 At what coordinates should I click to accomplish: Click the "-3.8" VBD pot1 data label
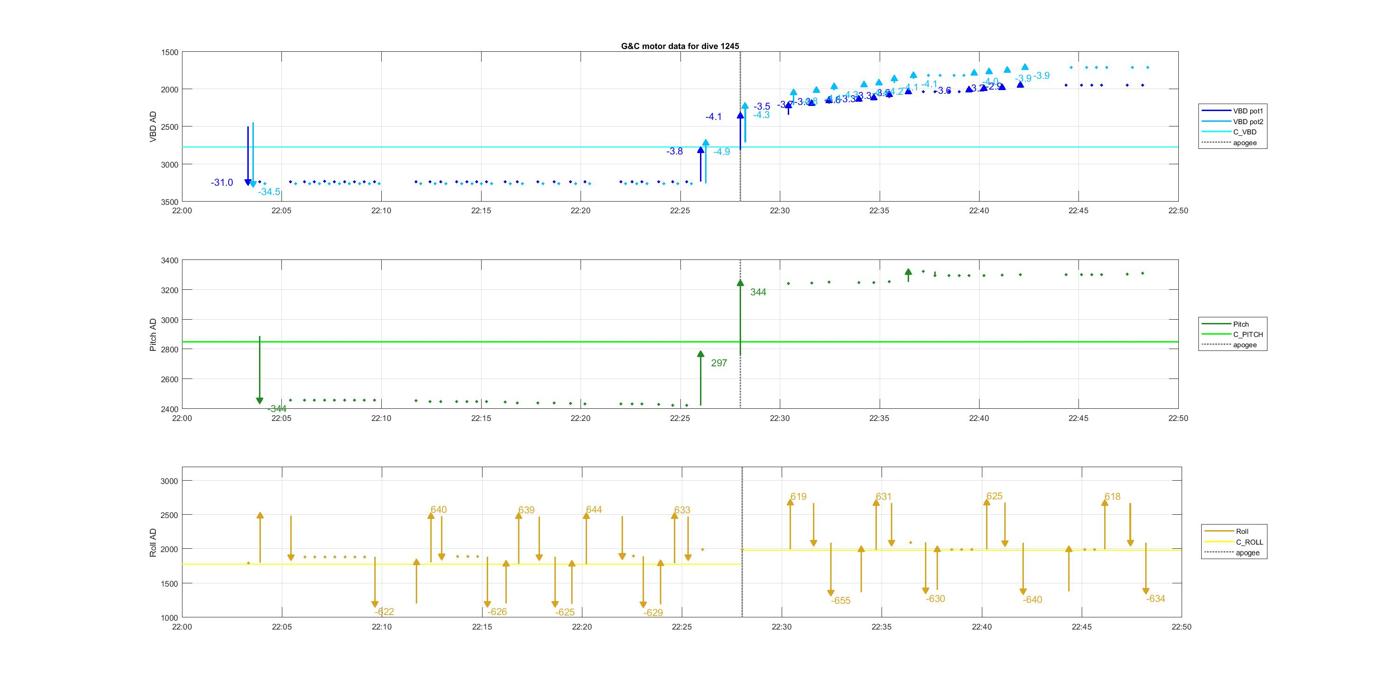click(675, 151)
